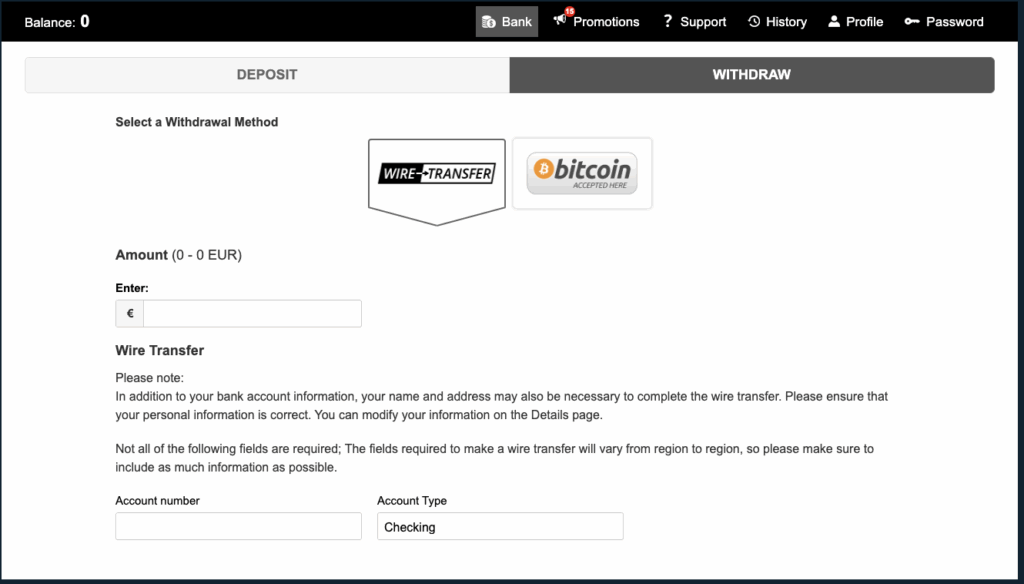Viewport: 1024px width, 584px height.
Task: Select the Withdraw tab
Action: click(x=751, y=75)
